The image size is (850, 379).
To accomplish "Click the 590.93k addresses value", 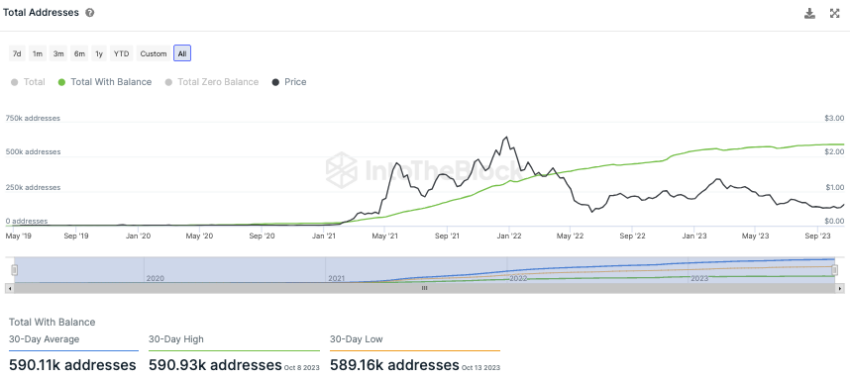I will click(215, 365).
